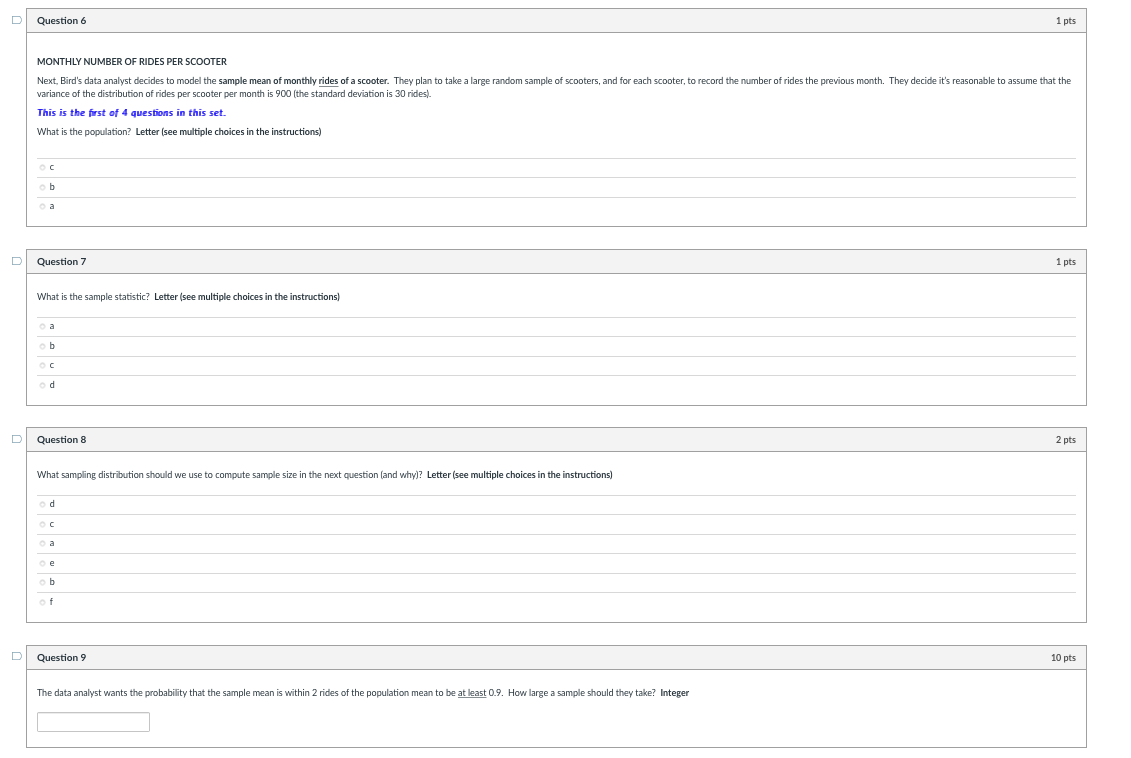The width and height of the screenshot is (1131, 758).
Task: Select answer c for Question 6
Action: (x=43, y=167)
